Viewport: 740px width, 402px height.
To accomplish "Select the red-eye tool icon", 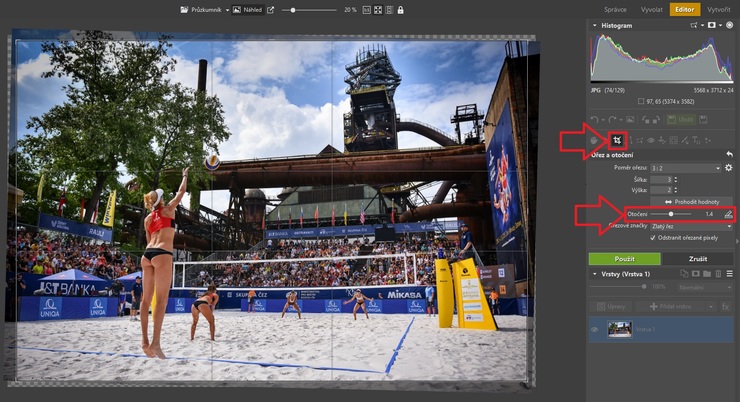I will point(653,140).
